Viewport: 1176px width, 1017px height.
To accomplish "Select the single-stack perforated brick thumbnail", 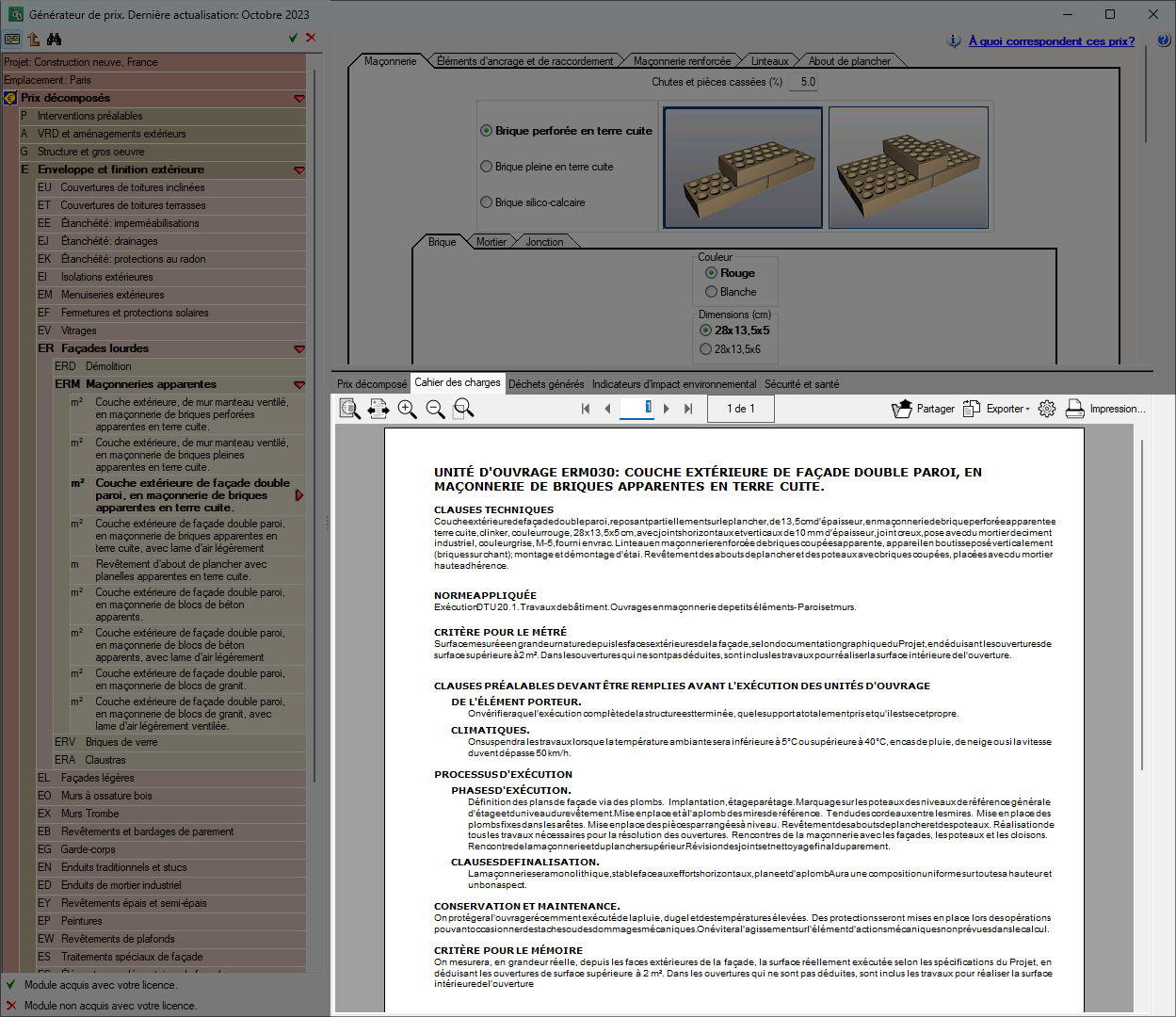I will pyautogui.click(x=743, y=168).
